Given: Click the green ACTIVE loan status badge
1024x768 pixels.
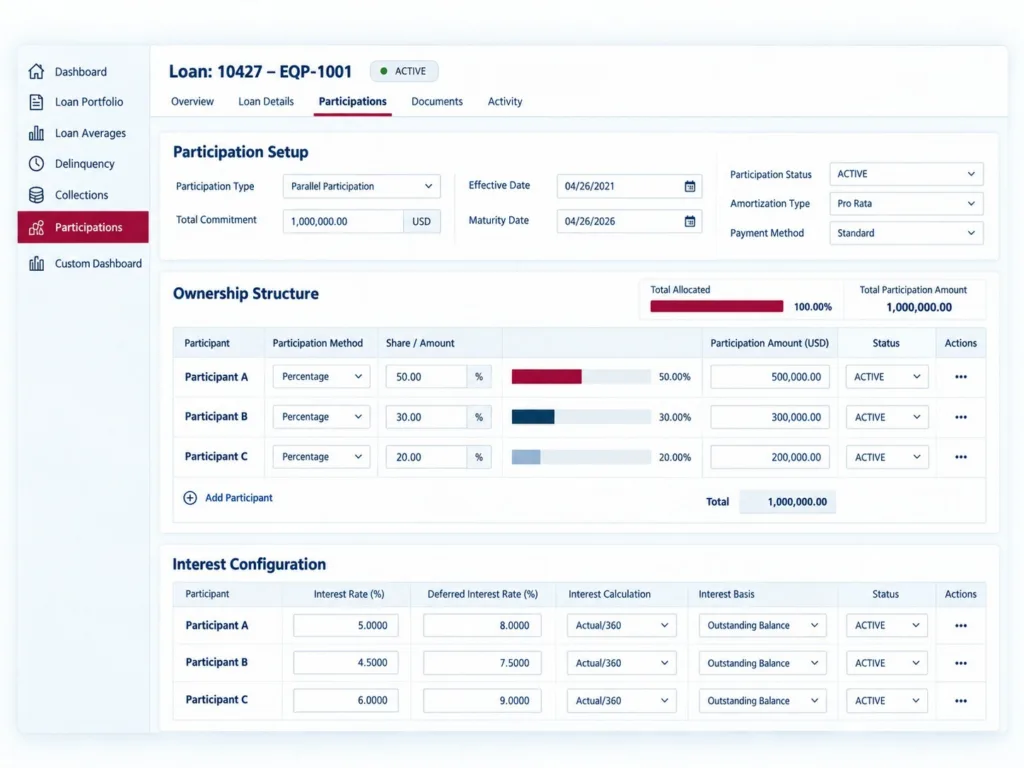Looking at the screenshot, I should pos(404,71).
